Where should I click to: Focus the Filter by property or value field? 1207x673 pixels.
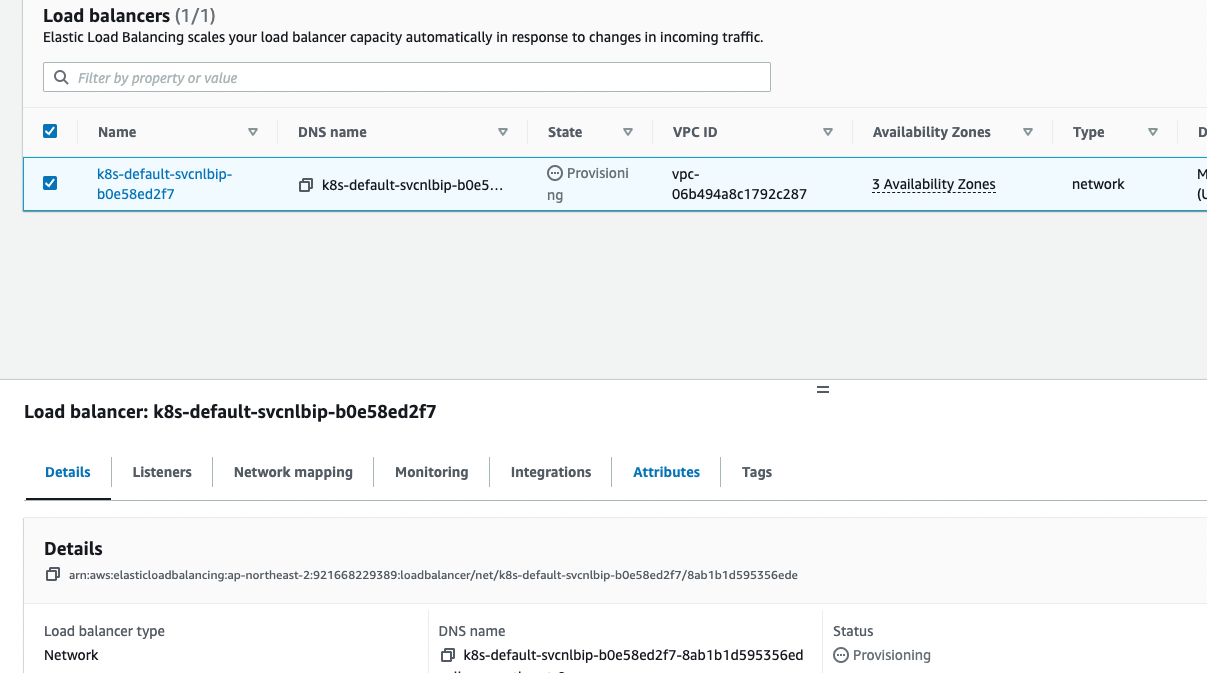pos(407,78)
